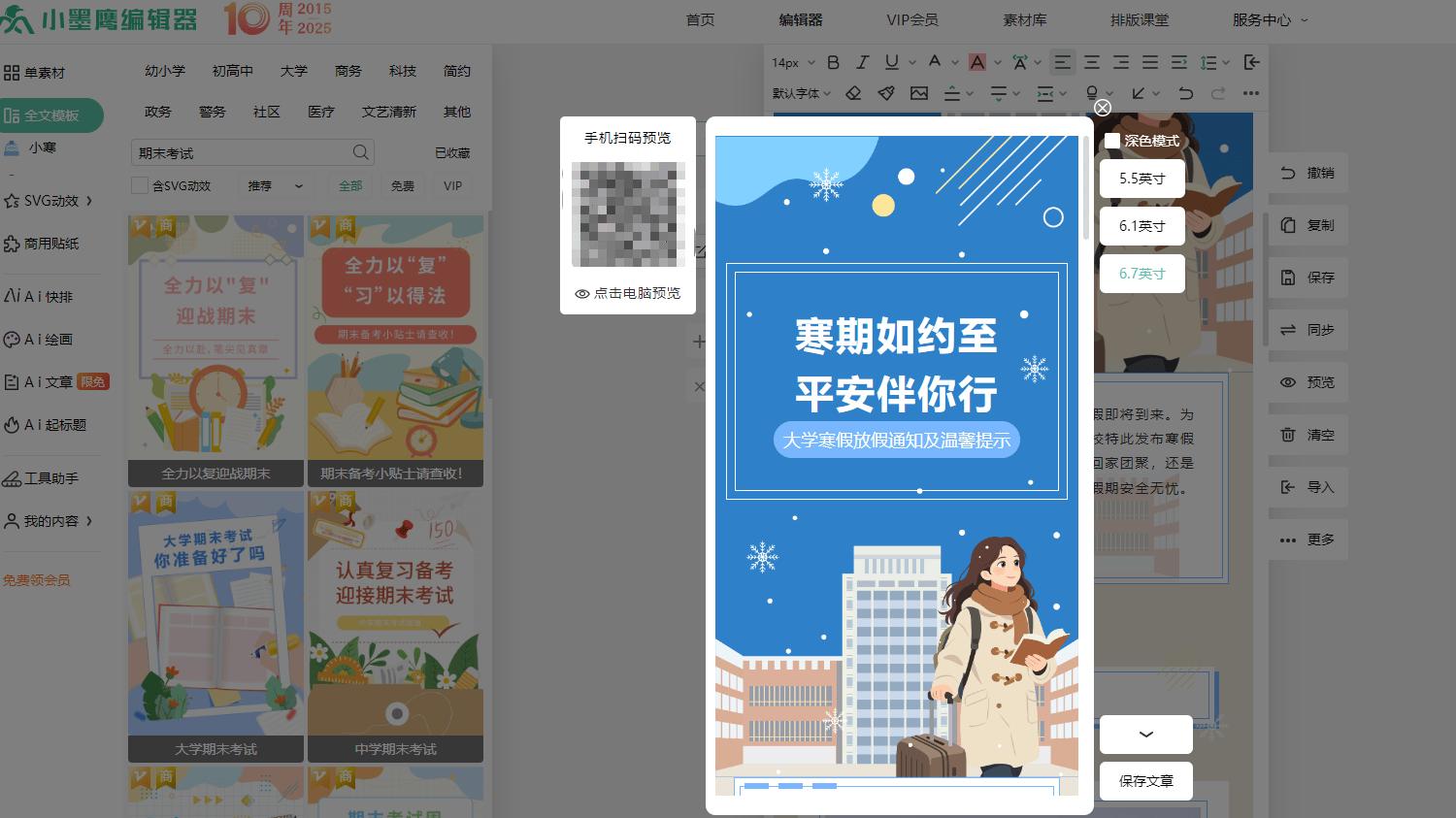The image size is (1456, 818).
Task: Toggle bold formatting in the toolbar
Action: point(832,62)
